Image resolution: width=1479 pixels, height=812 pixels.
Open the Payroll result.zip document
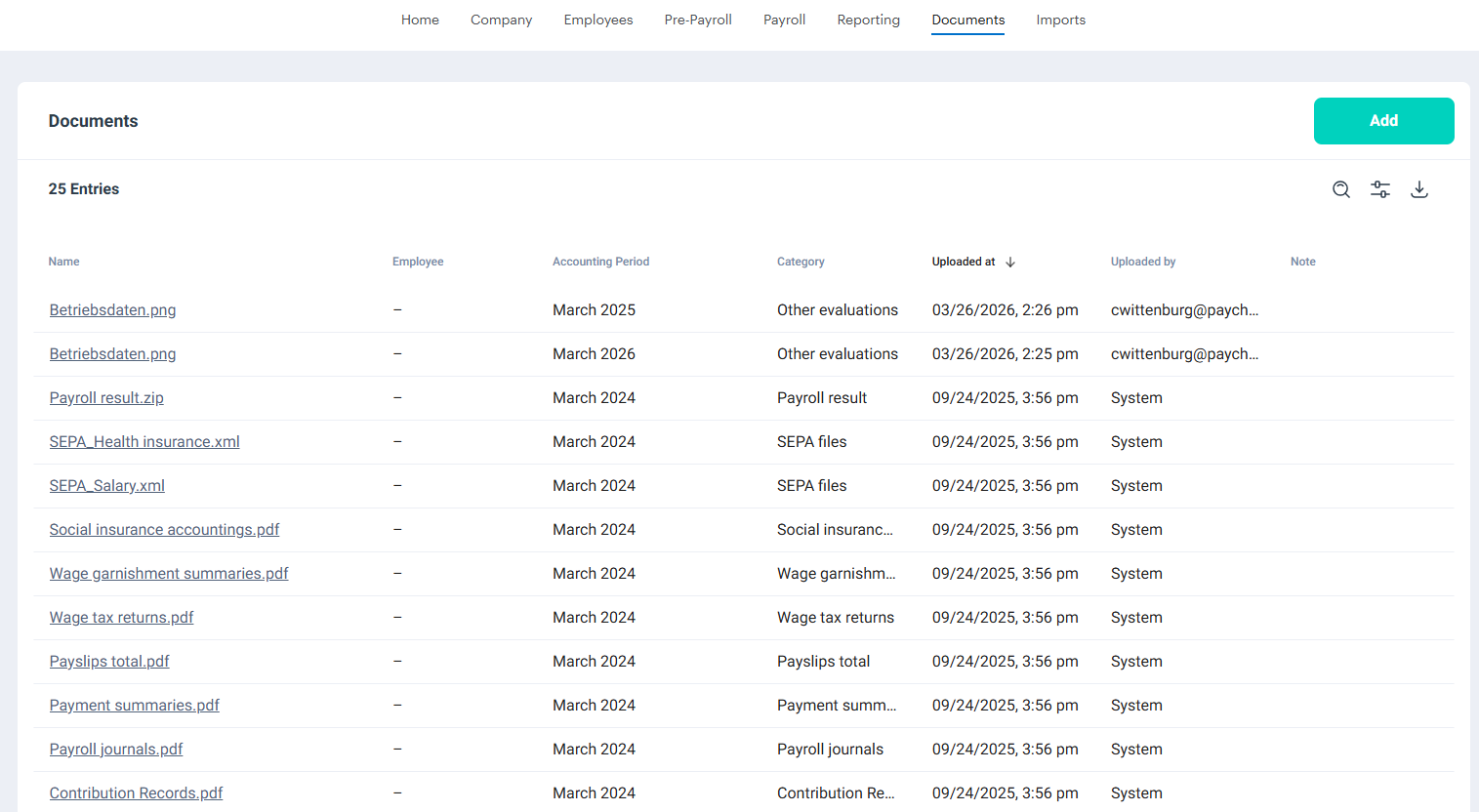pyautogui.click(x=106, y=398)
